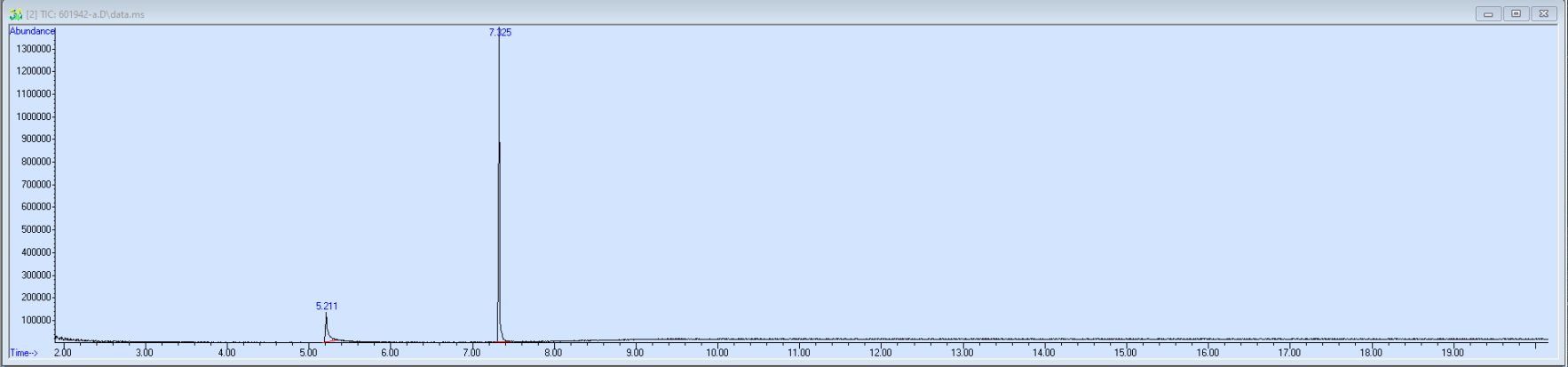
Task: Click the 8.00 time axis label
Action: [x=553, y=353]
